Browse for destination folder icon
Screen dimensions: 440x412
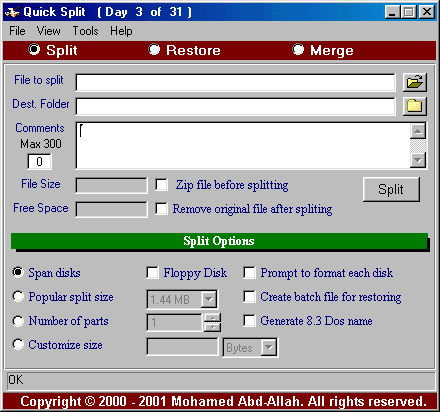pos(414,106)
